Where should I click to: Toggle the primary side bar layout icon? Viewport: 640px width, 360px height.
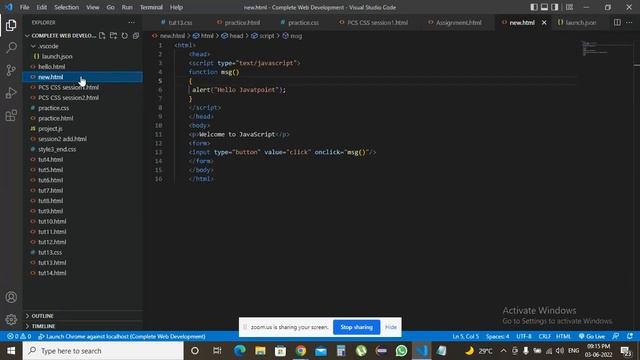534,7
